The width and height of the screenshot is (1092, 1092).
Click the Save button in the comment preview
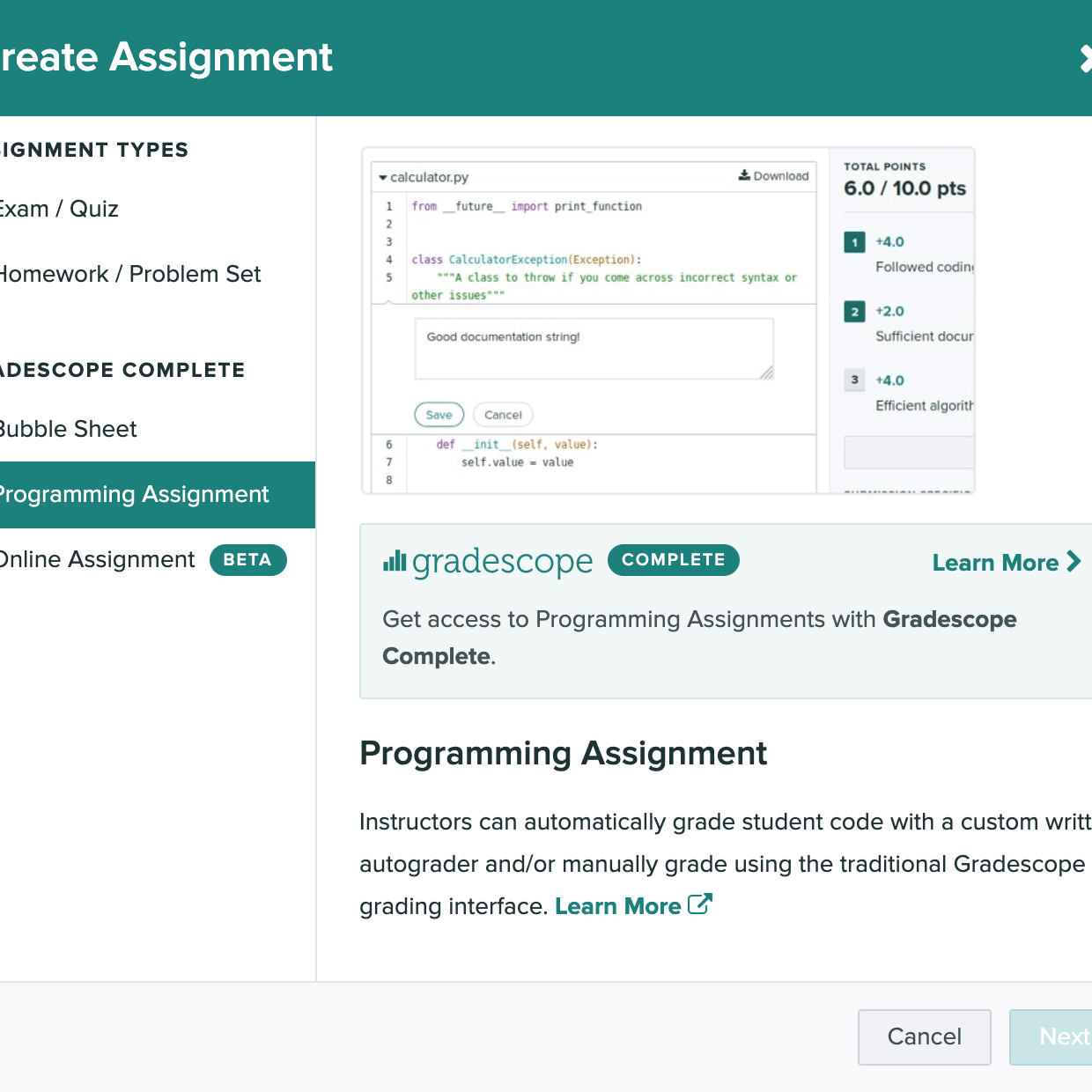coord(439,415)
